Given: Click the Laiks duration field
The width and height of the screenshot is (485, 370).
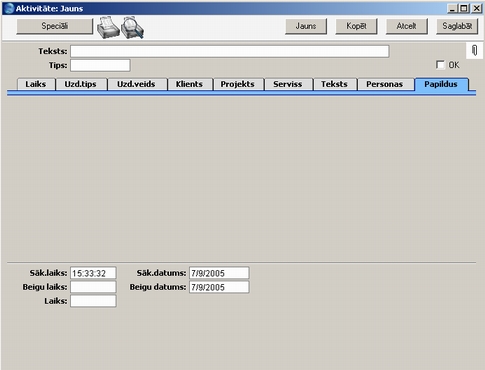Looking at the screenshot, I should tap(93, 301).
